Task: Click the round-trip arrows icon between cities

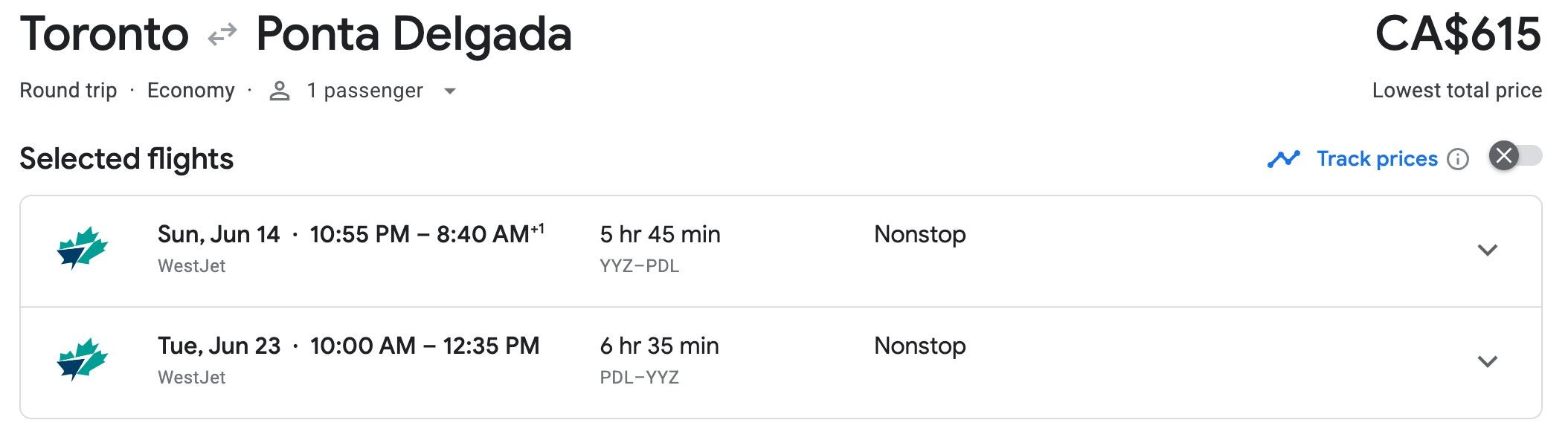Action: pos(222,34)
